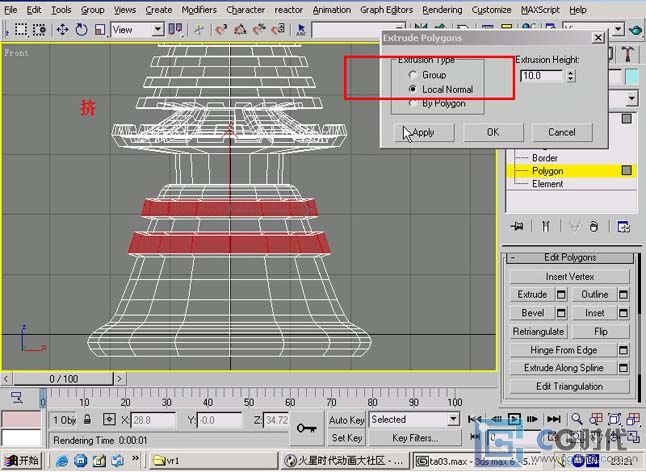
Task: Open the modifier list dropdown arrow
Action: coord(632,98)
